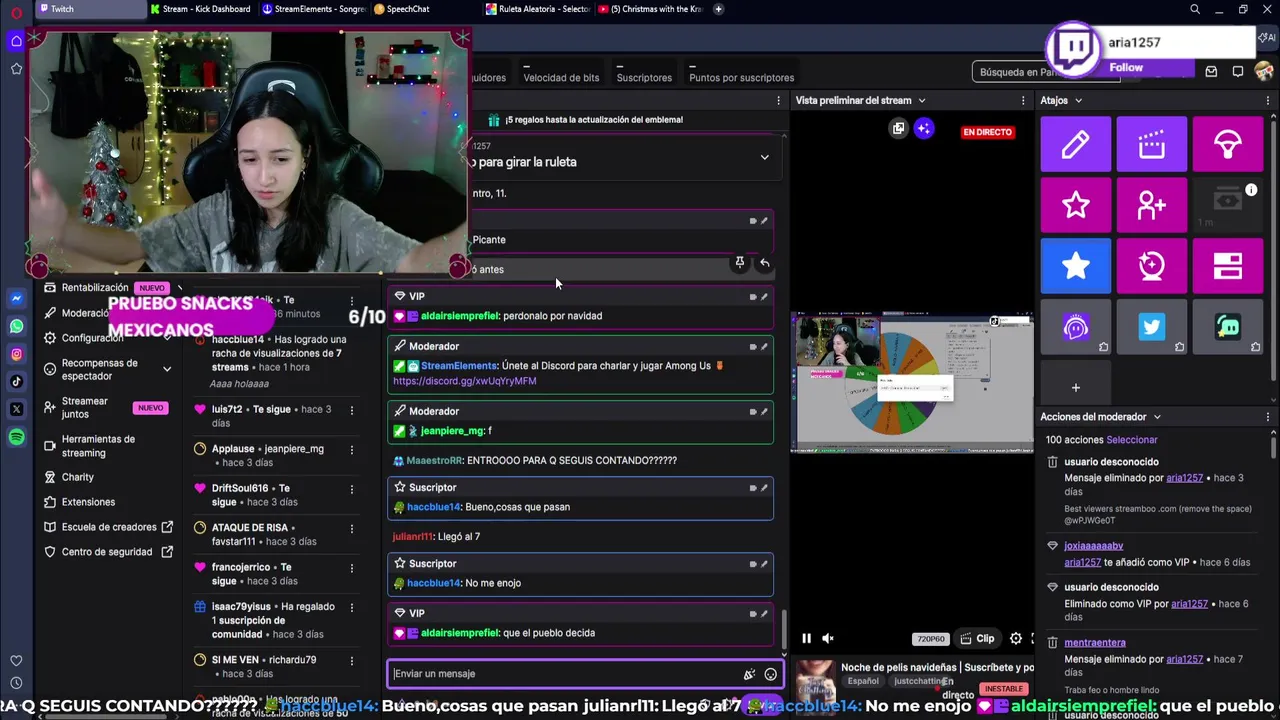Click the stacked layout shortcut tile
Screen dimensions: 1280x720
click(1227, 266)
